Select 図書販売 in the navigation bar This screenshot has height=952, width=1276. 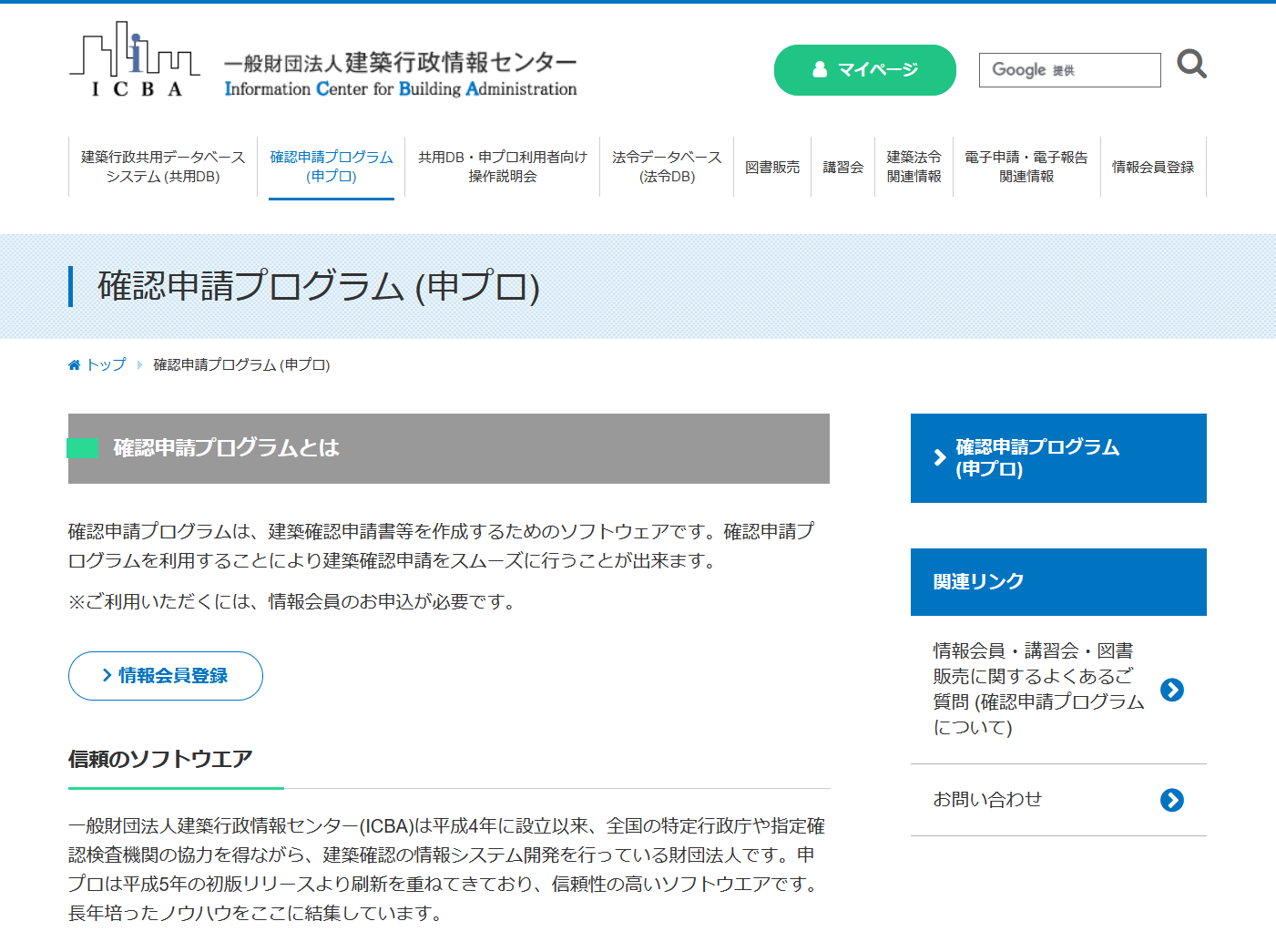click(x=772, y=167)
